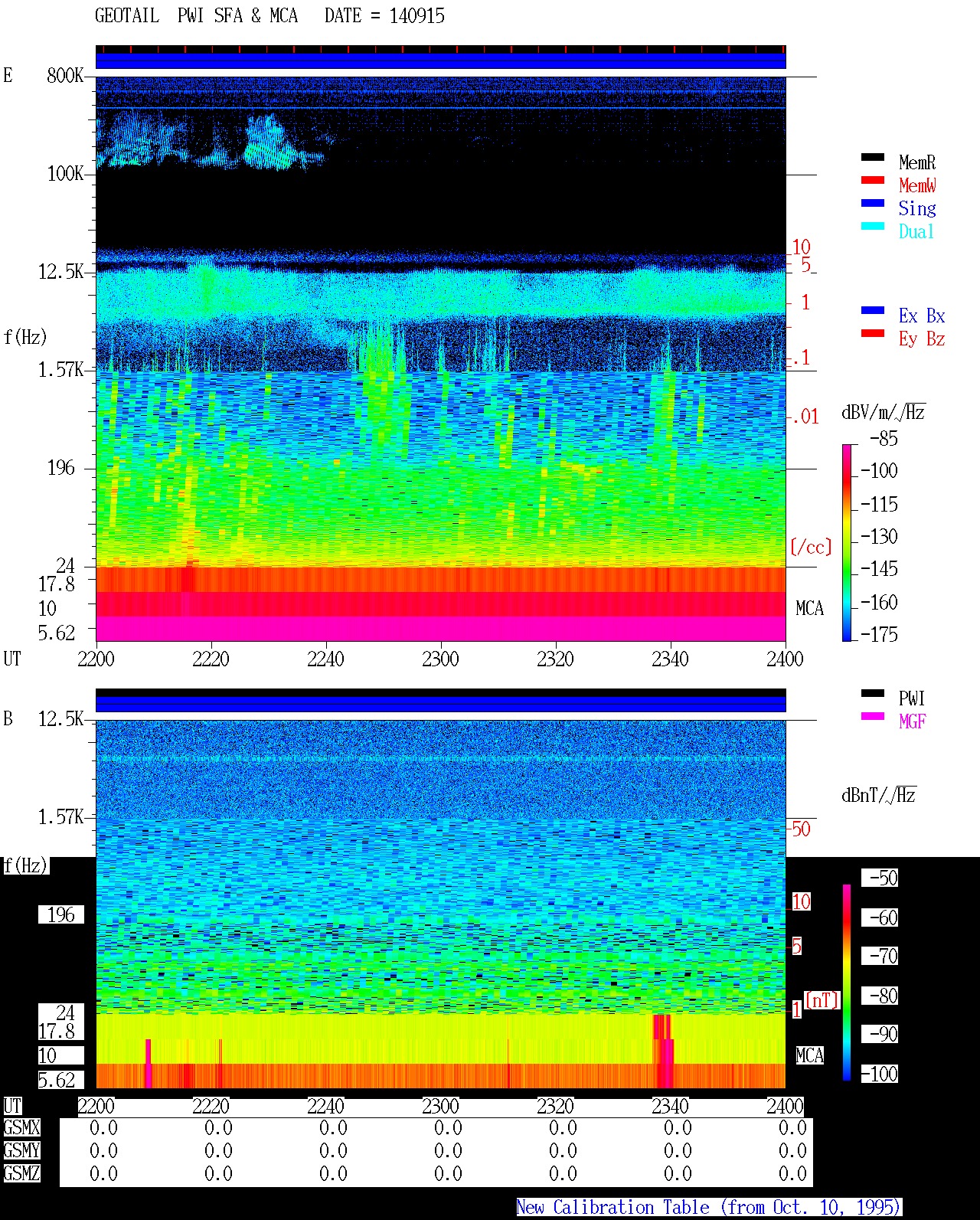Click the magenta MGF legend swatch
Image resolution: width=980 pixels, height=1220 pixels.
tap(873, 716)
